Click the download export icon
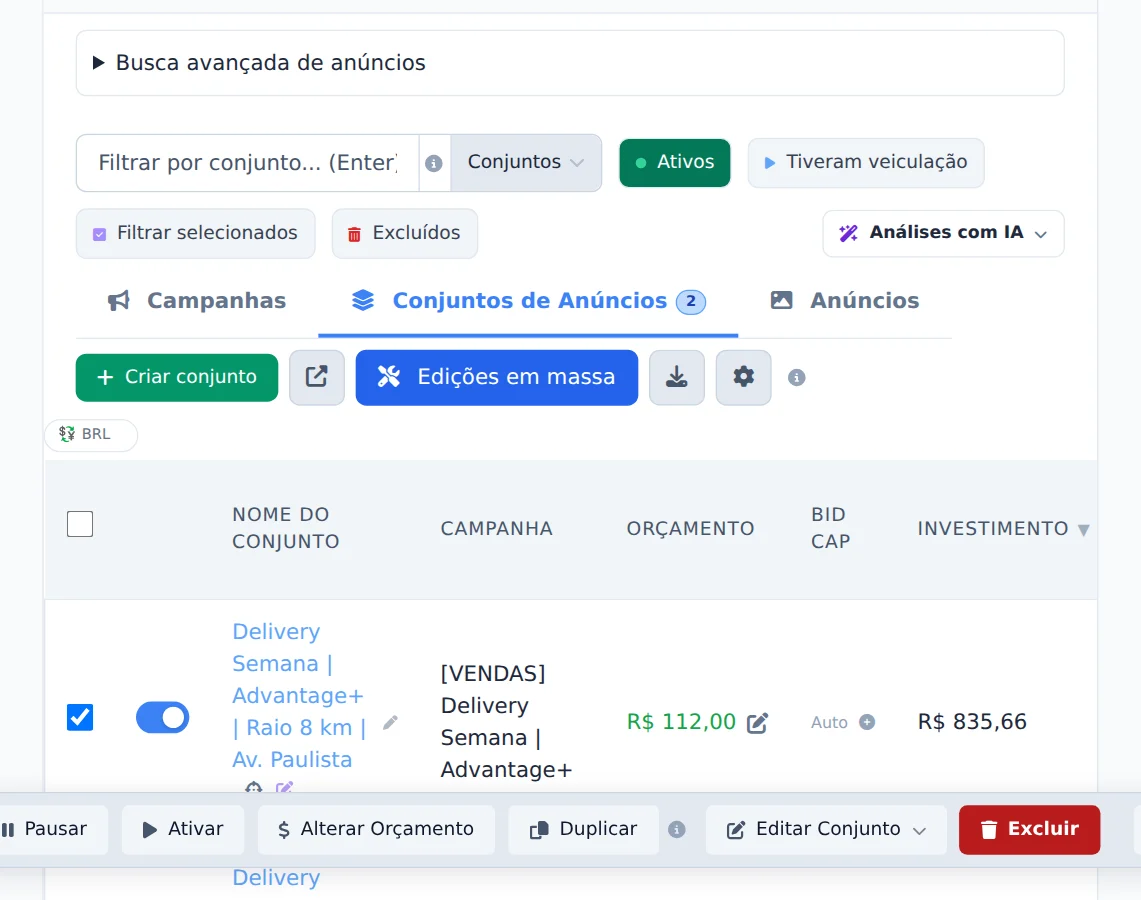The width and height of the screenshot is (1141, 900). click(x=677, y=377)
